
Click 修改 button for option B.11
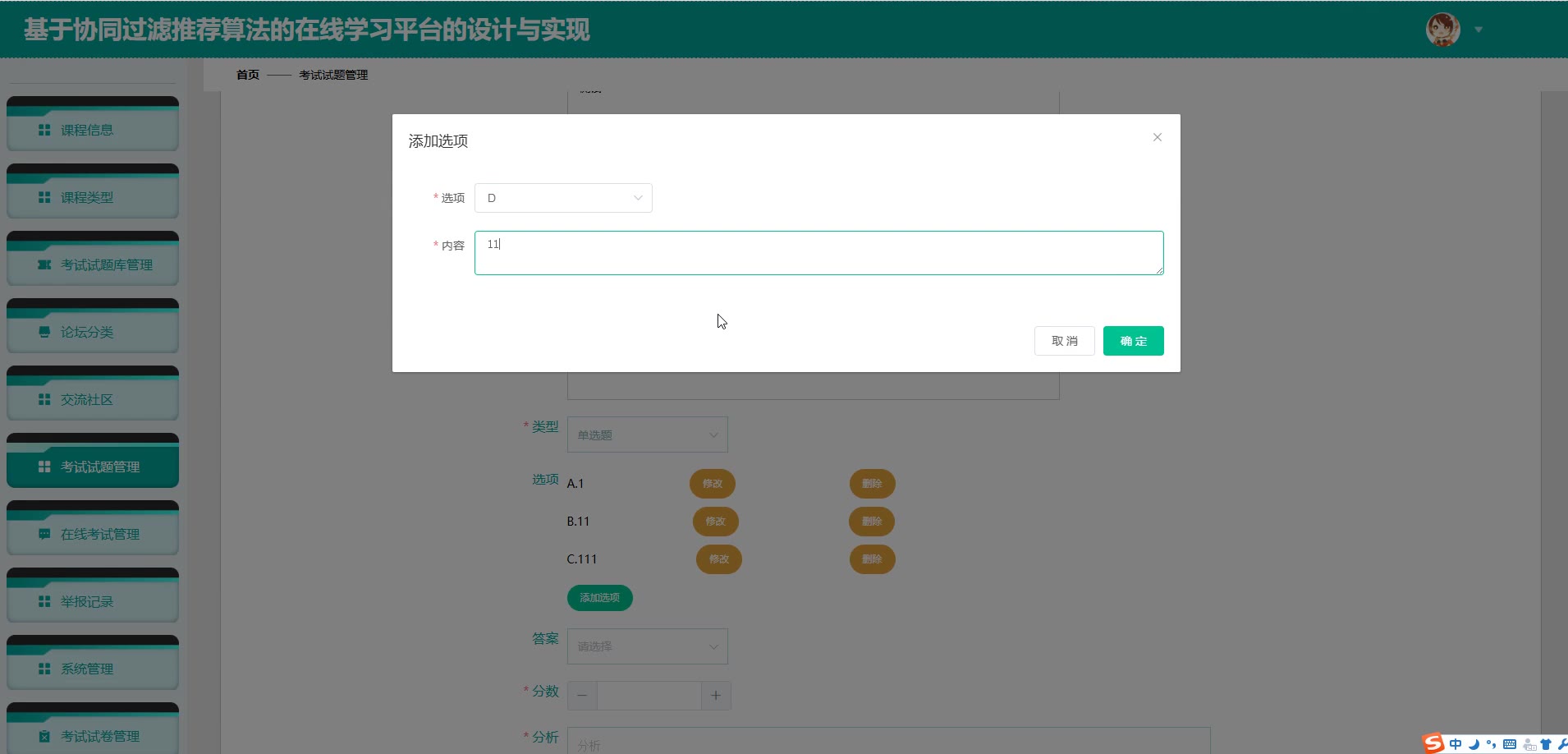click(x=715, y=522)
